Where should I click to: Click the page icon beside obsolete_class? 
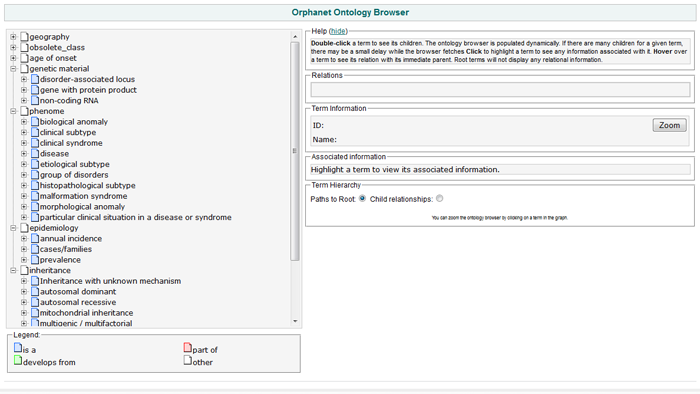(25, 47)
